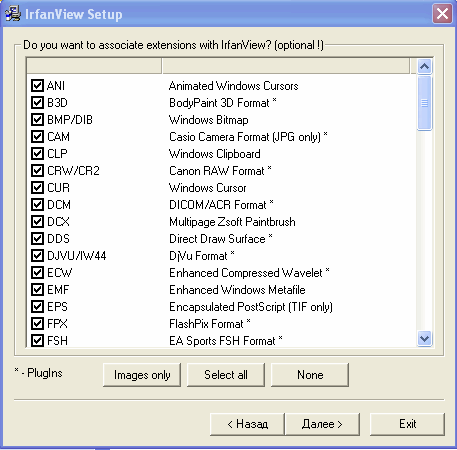Uncheck the FPX checkbox
The height and width of the screenshot is (450, 457).
pyautogui.click(x=37, y=324)
